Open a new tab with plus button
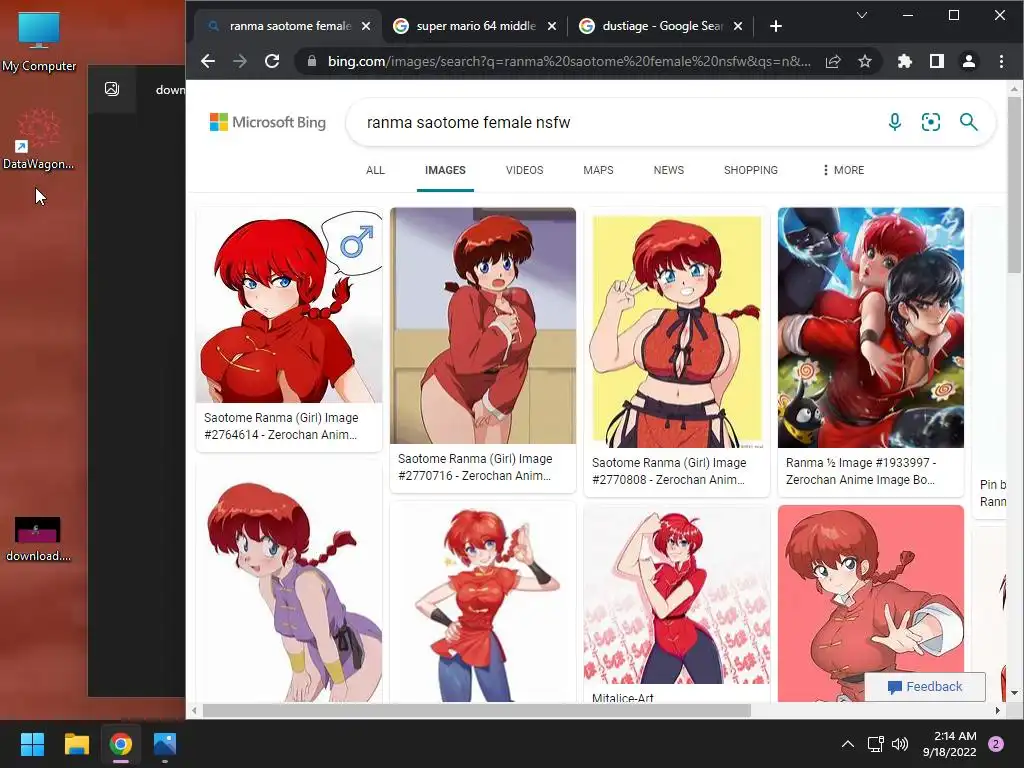Image resolution: width=1024 pixels, height=768 pixels. (775, 26)
